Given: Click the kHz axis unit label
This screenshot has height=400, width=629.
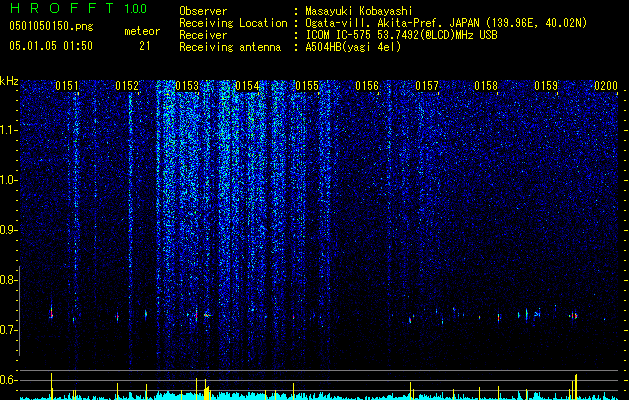Looking at the screenshot, I should pyautogui.click(x=9, y=81).
